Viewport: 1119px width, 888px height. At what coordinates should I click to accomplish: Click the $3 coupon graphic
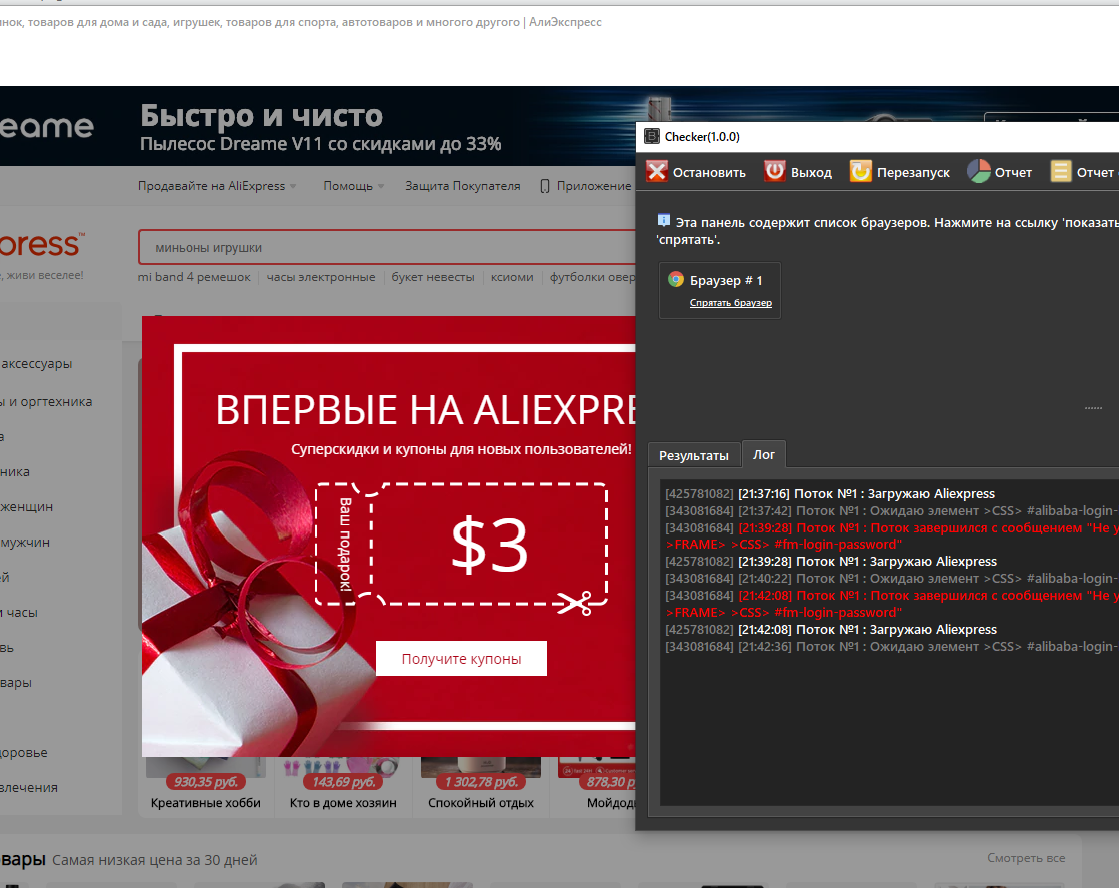point(462,545)
